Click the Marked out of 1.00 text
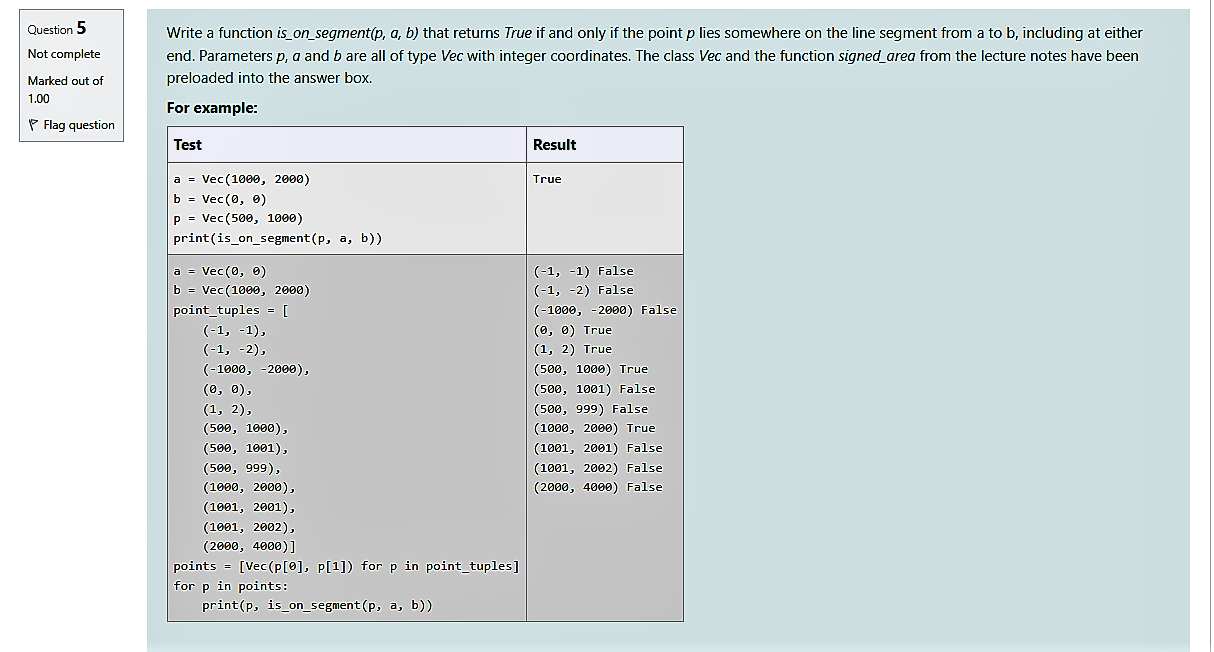The width and height of the screenshot is (1214, 652). pyautogui.click(x=65, y=88)
